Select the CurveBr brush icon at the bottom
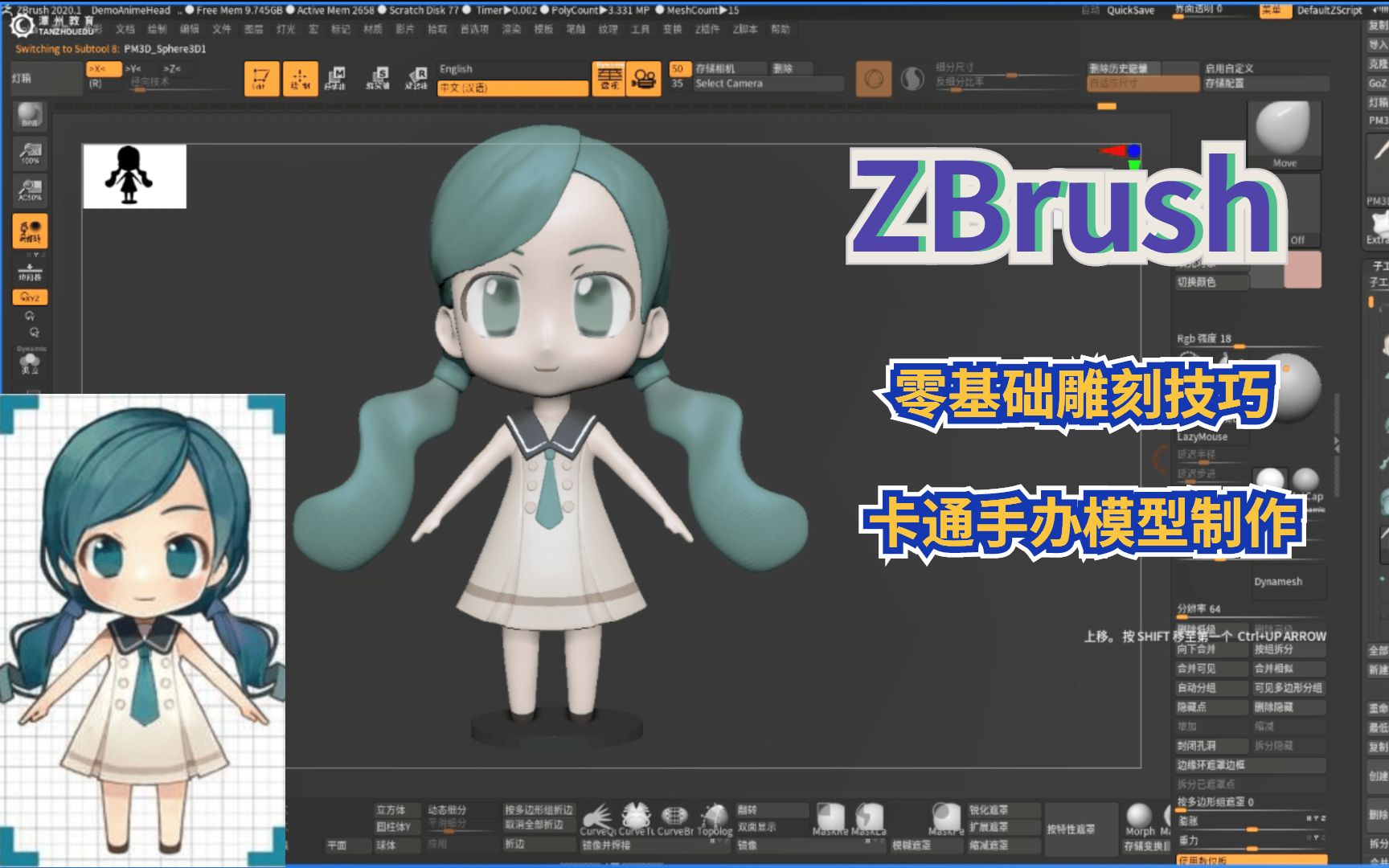Viewport: 1389px width, 868px height. tap(674, 817)
